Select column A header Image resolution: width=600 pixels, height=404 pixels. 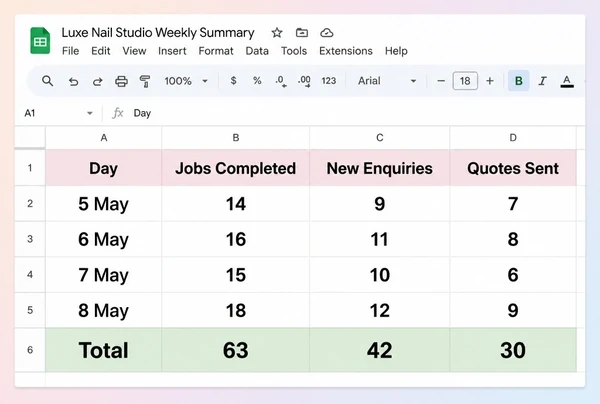(104, 138)
